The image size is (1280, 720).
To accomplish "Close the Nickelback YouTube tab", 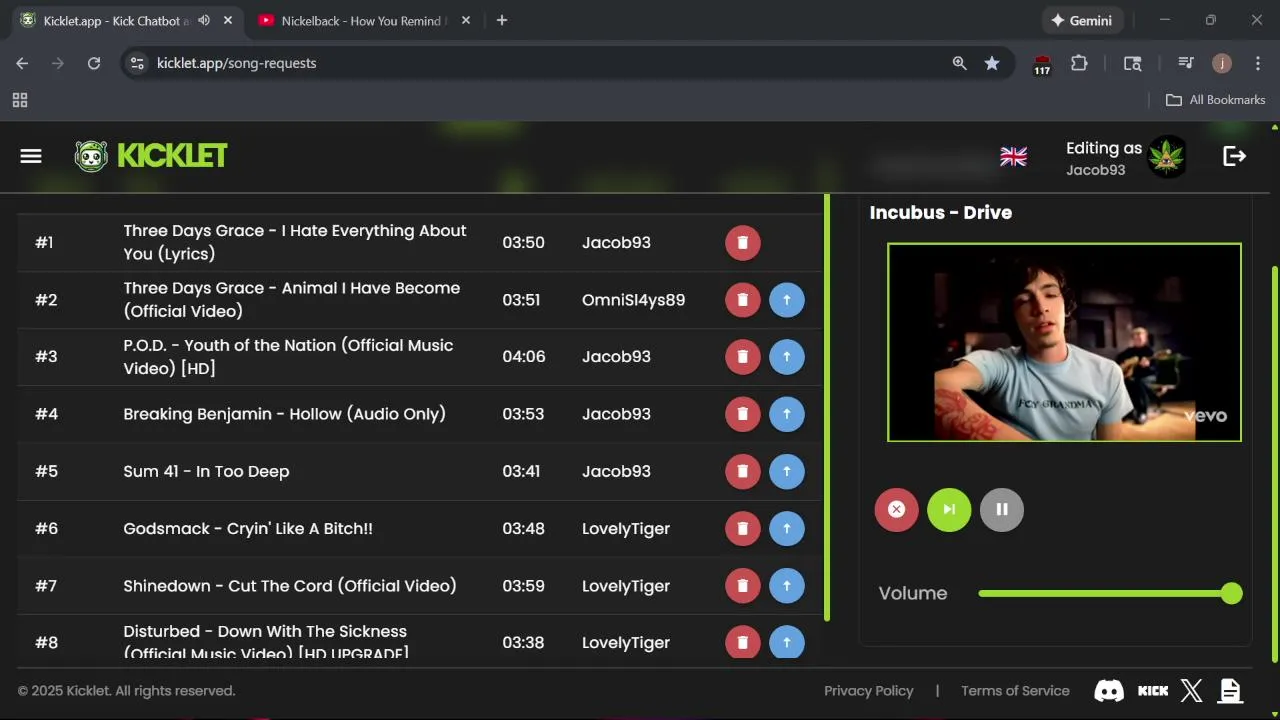I will coord(468,20).
